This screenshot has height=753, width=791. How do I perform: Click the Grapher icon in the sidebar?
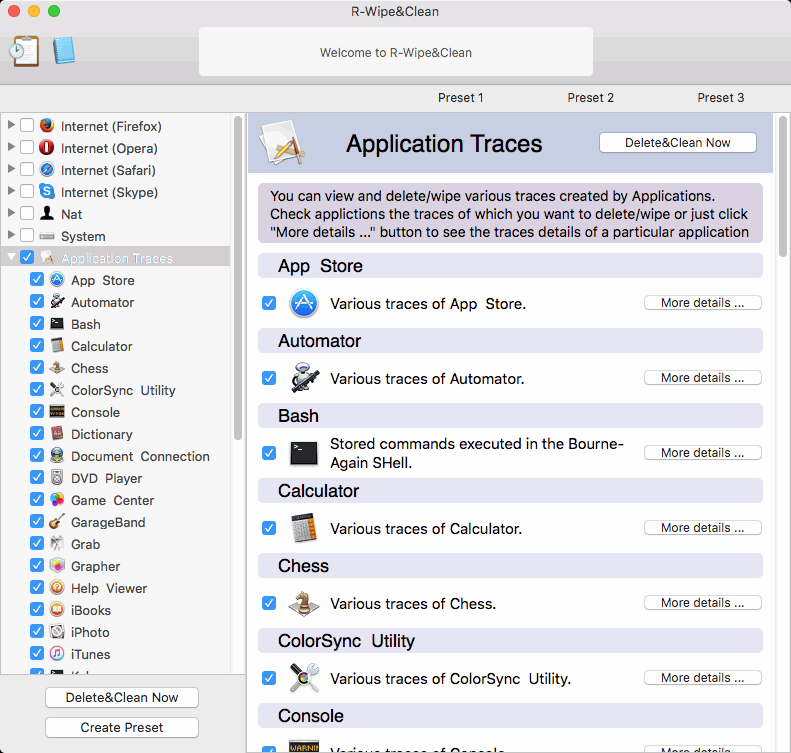[57, 565]
